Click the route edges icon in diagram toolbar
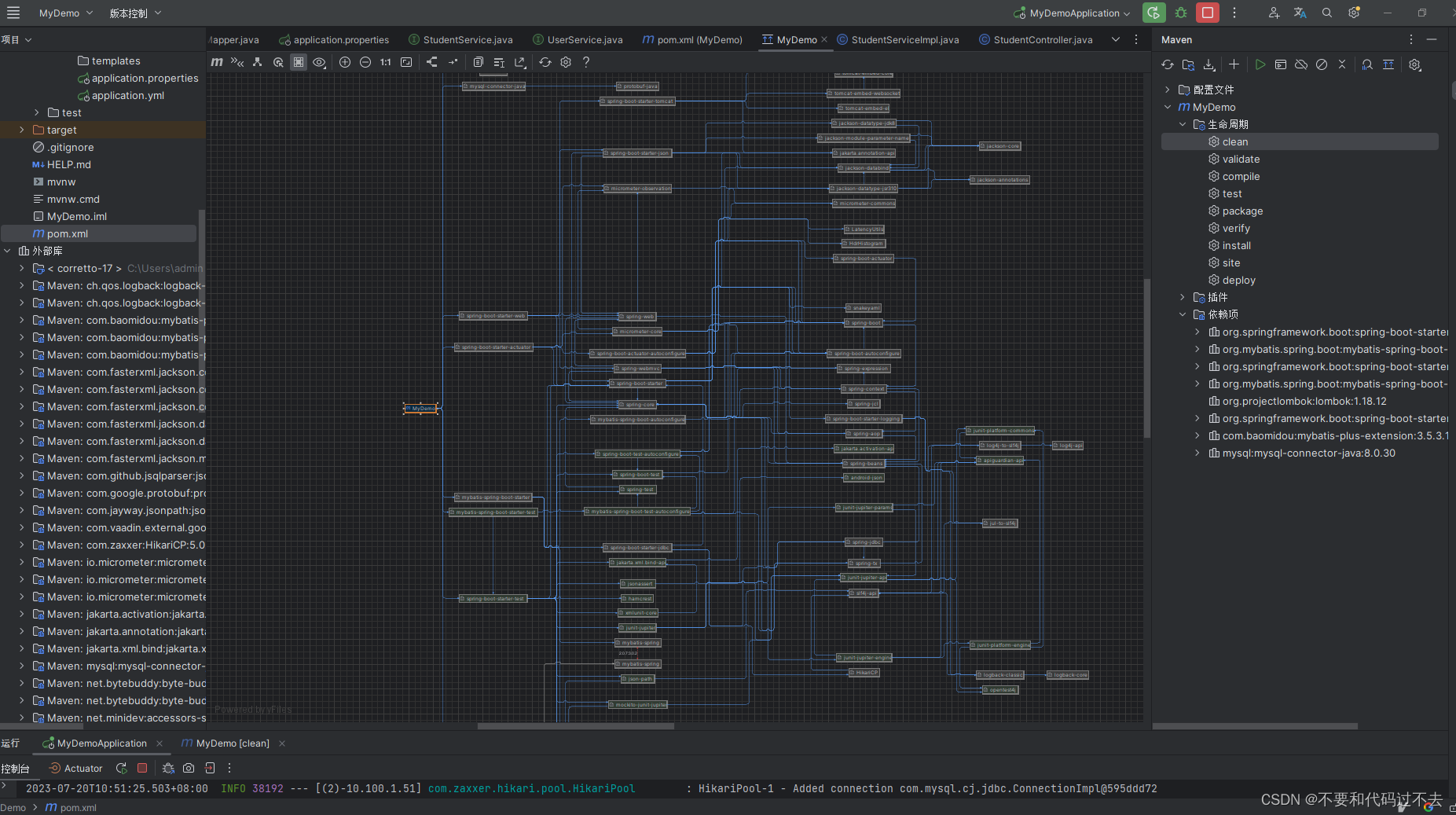The height and width of the screenshot is (815, 1456). click(453, 62)
